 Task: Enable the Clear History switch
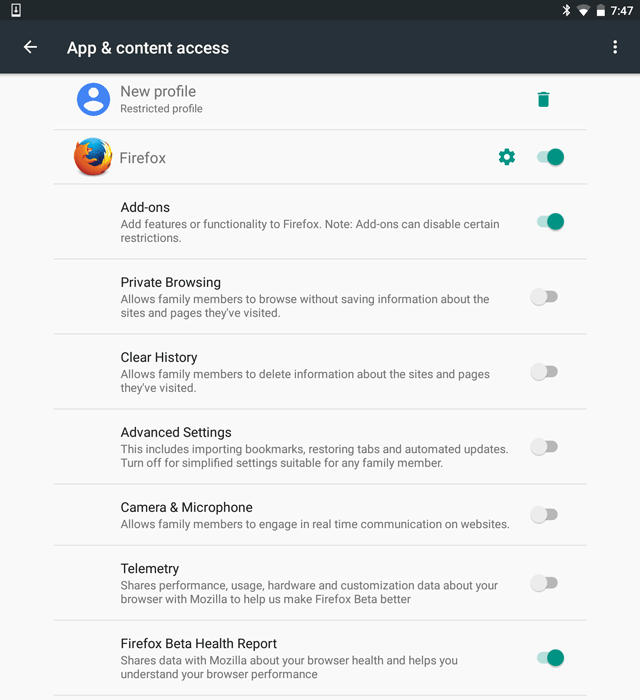(544, 372)
